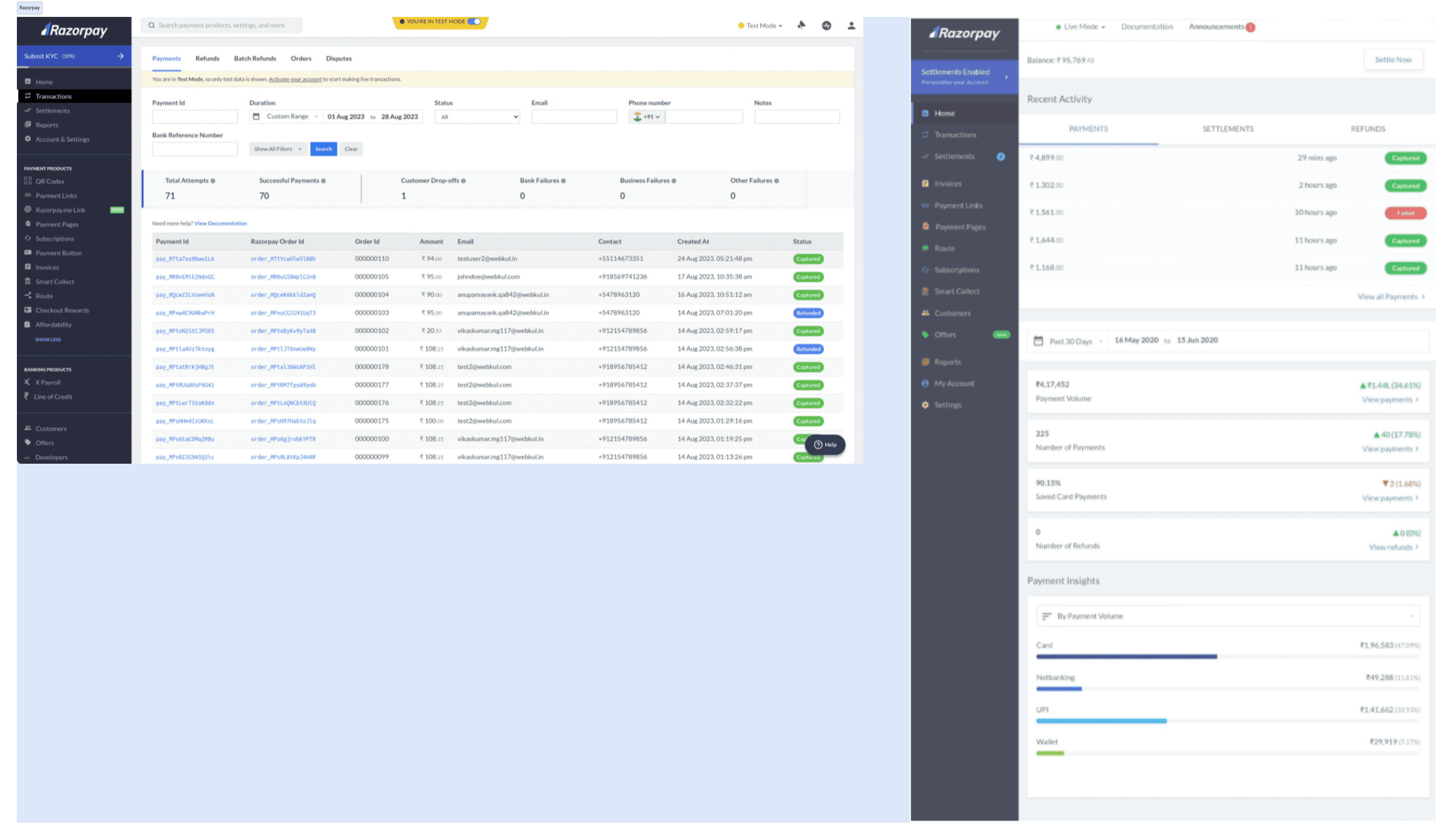Focus the Payment Id filter field
The image size is (1453, 840).
[195, 117]
